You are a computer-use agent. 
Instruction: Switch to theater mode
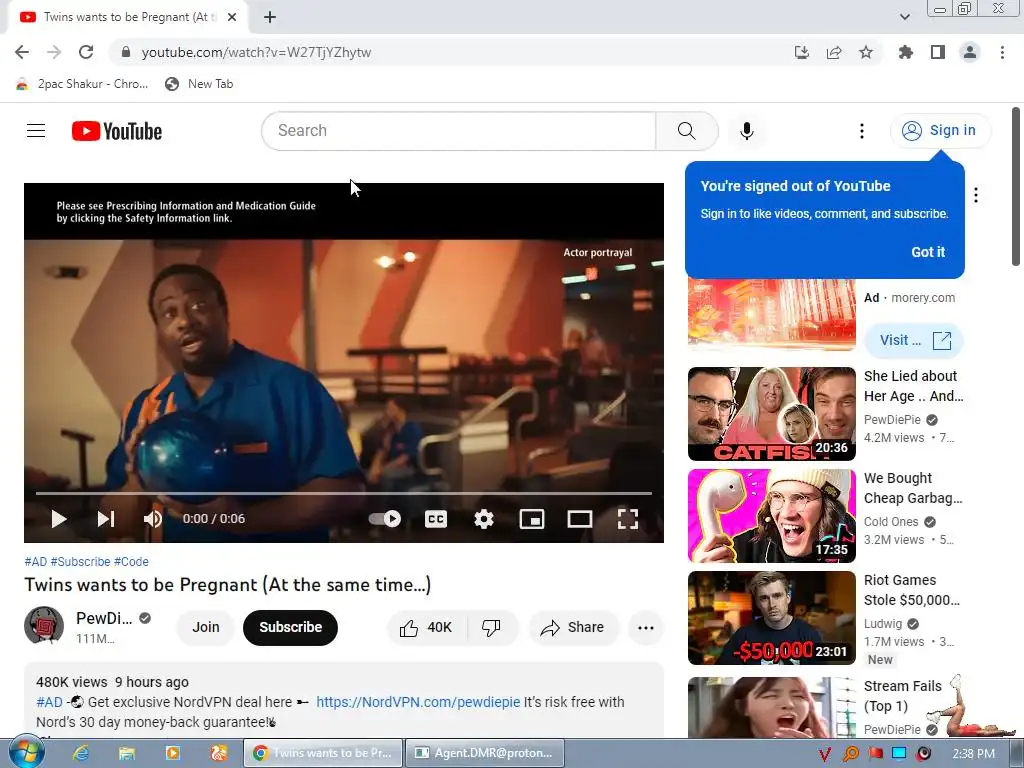point(579,519)
